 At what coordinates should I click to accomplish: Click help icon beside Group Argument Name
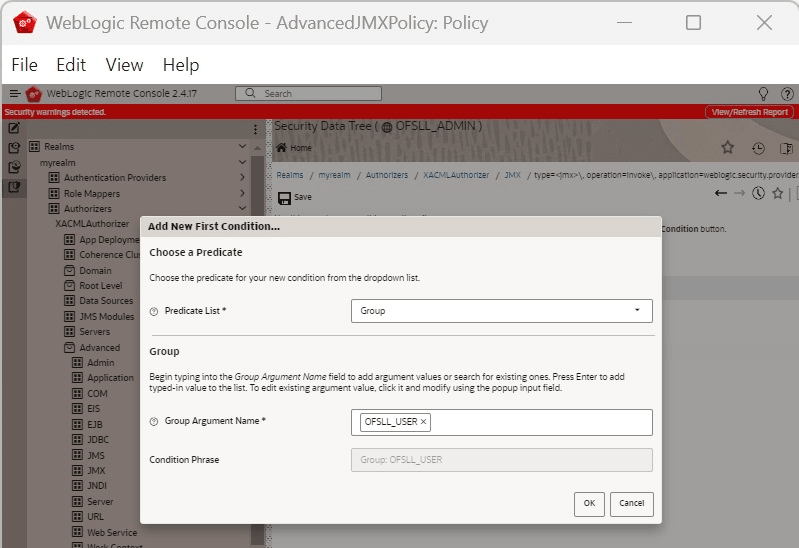pyautogui.click(x=154, y=422)
